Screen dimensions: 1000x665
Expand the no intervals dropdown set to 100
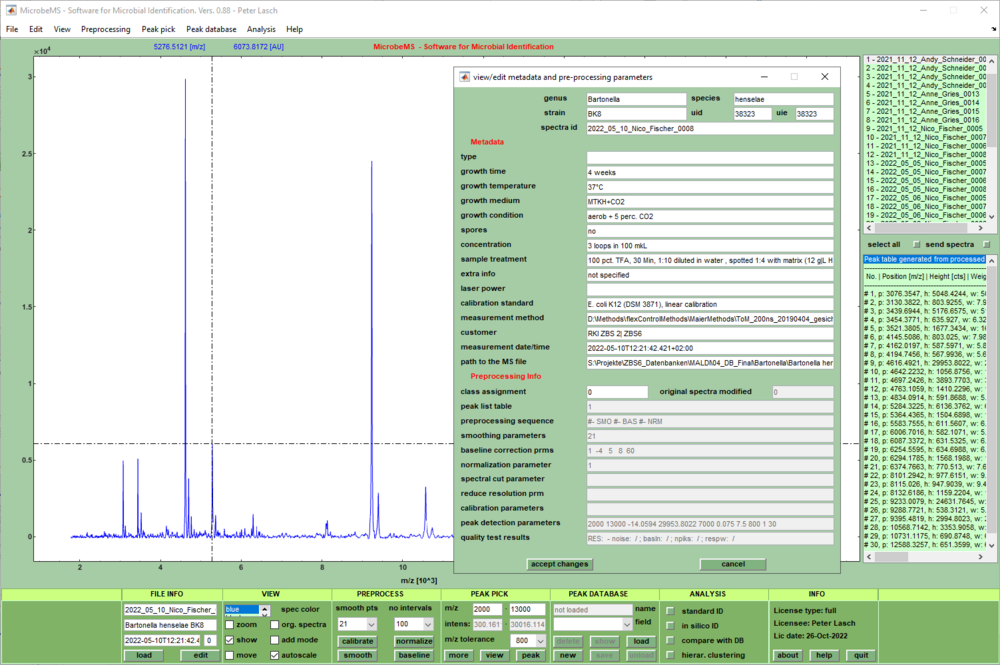pyautogui.click(x=412, y=623)
